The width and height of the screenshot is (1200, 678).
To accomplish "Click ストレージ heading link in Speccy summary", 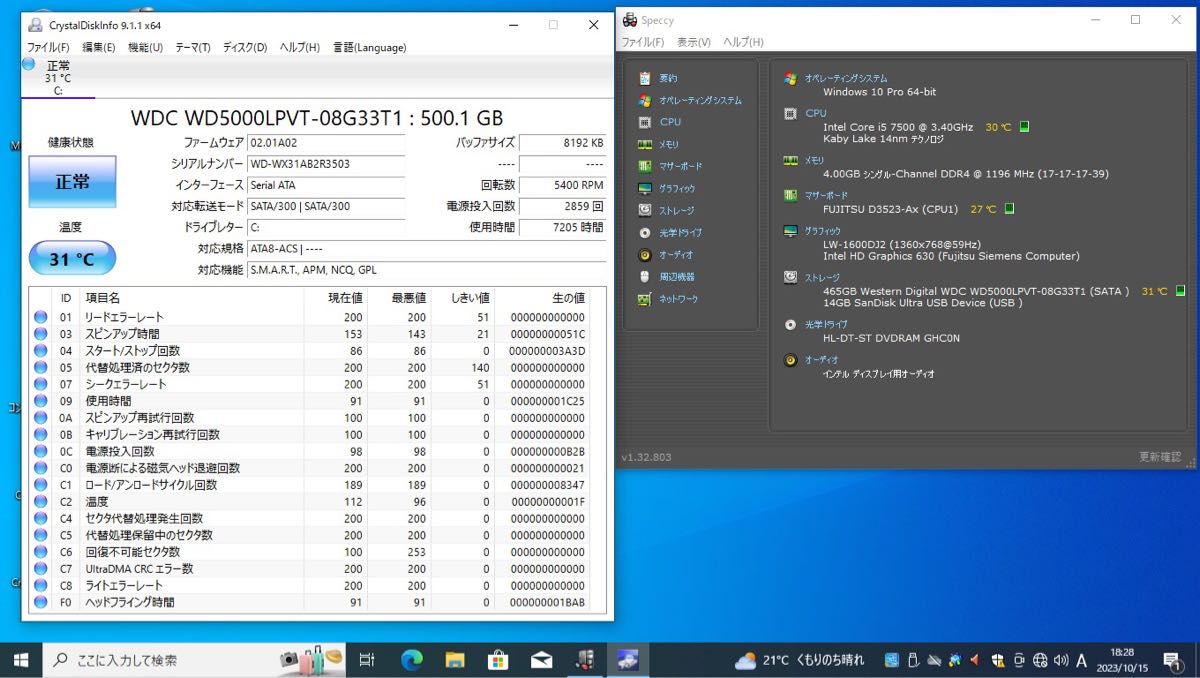I will [x=822, y=277].
